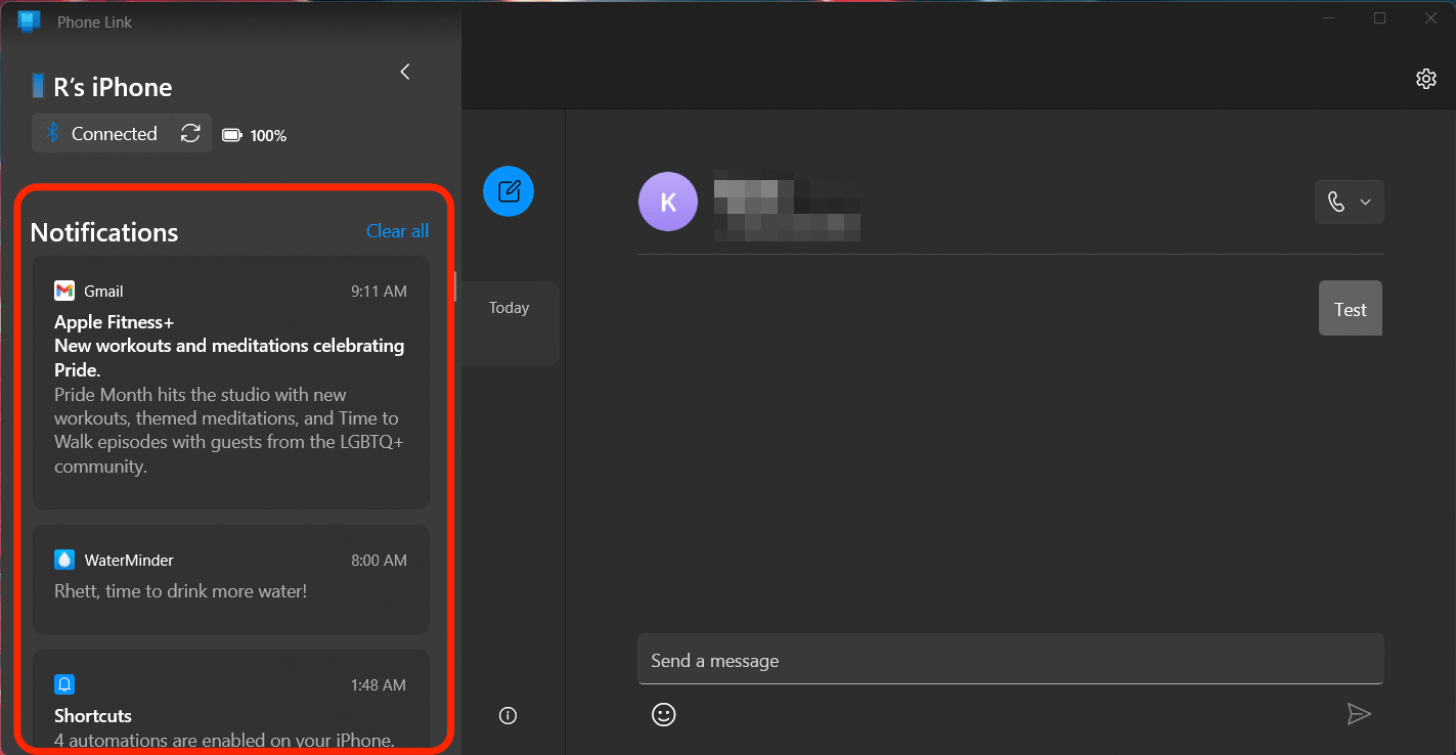Expand the call options dropdown chevron
1456x755 pixels.
point(1366,202)
